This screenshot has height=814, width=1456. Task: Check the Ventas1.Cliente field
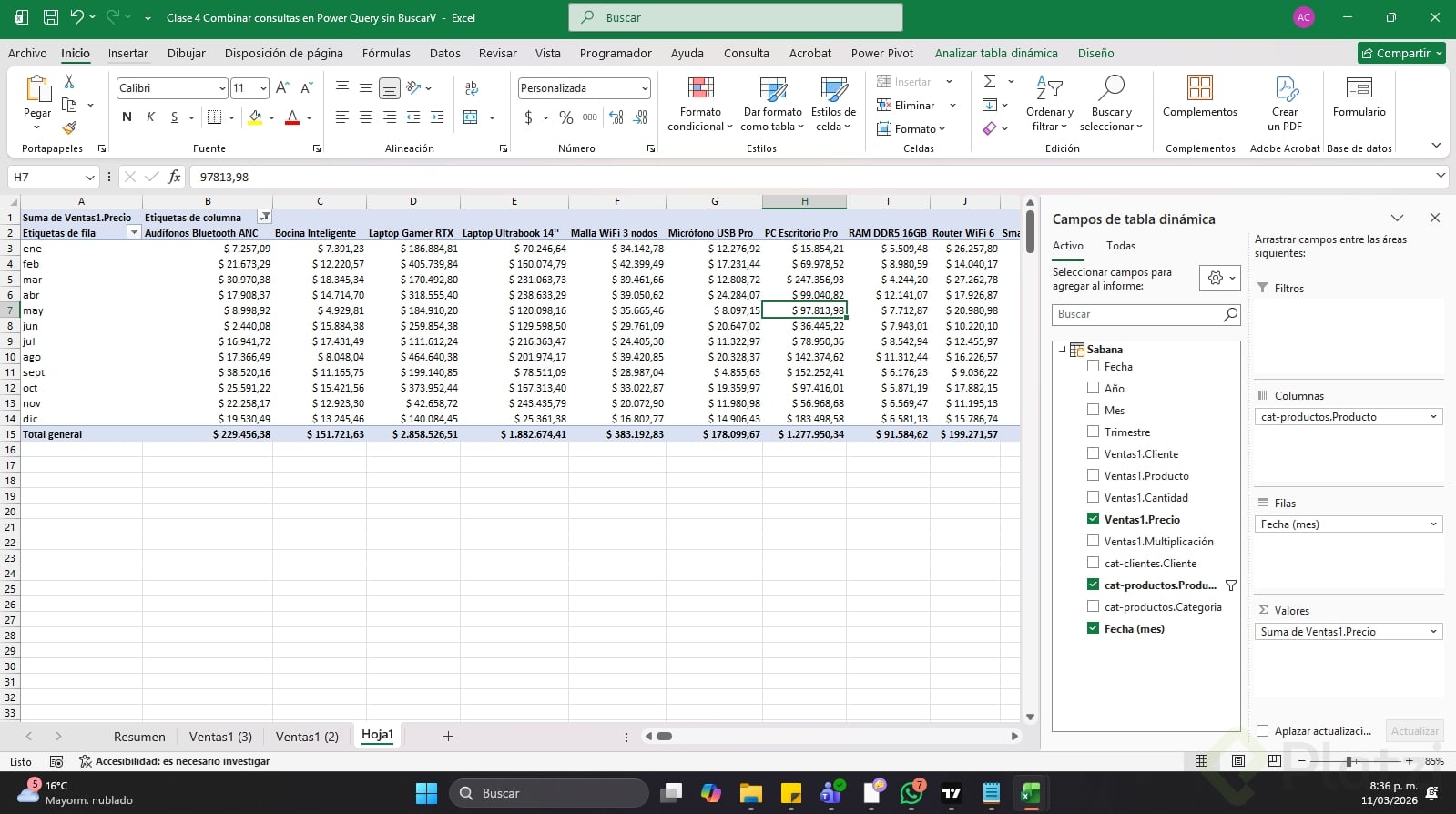pos(1093,453)
